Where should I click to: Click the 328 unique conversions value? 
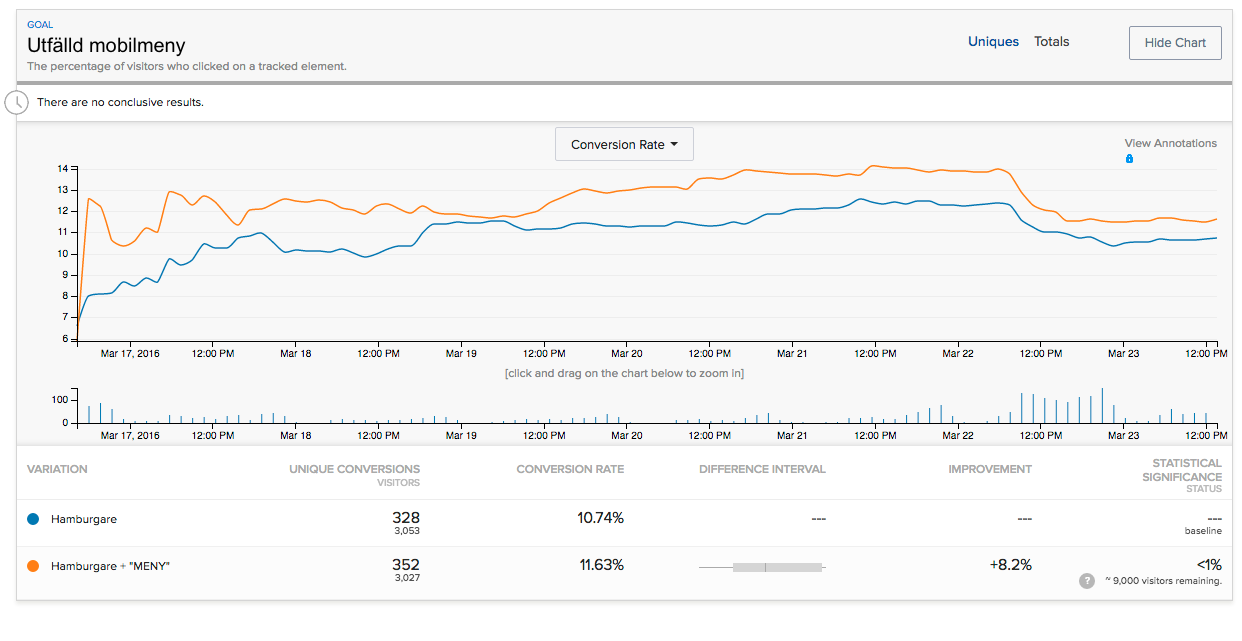click(405, 518)
